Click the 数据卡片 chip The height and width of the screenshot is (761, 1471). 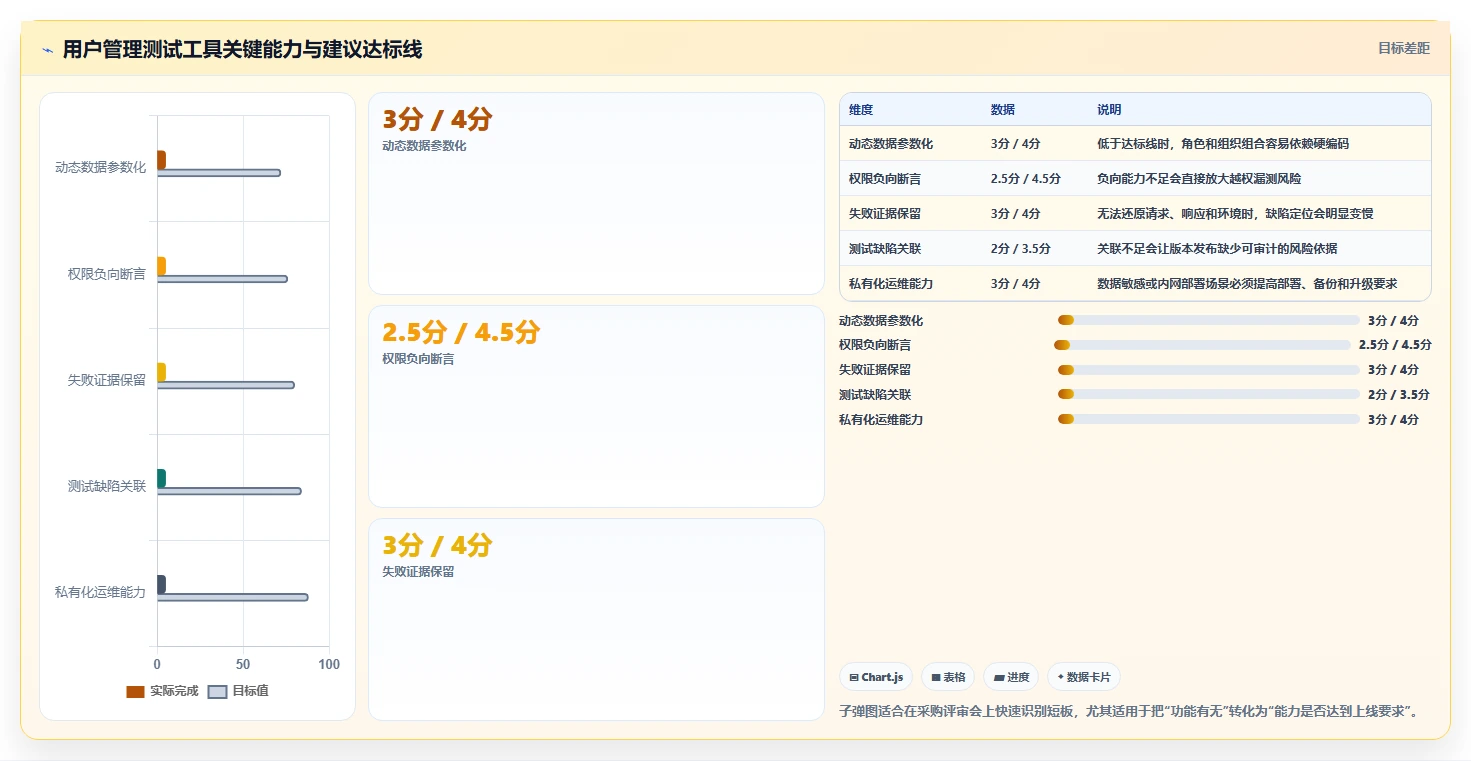point(1084,677)
